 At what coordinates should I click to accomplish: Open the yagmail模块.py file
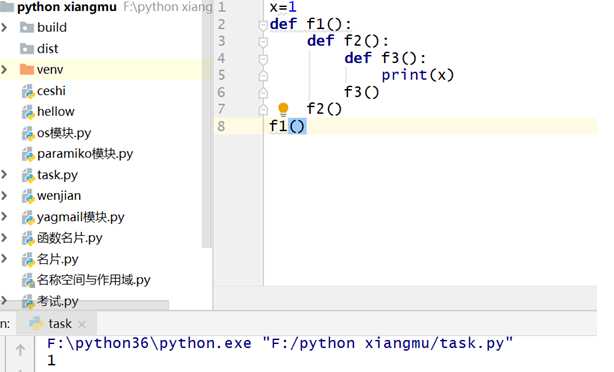(81, 217)
